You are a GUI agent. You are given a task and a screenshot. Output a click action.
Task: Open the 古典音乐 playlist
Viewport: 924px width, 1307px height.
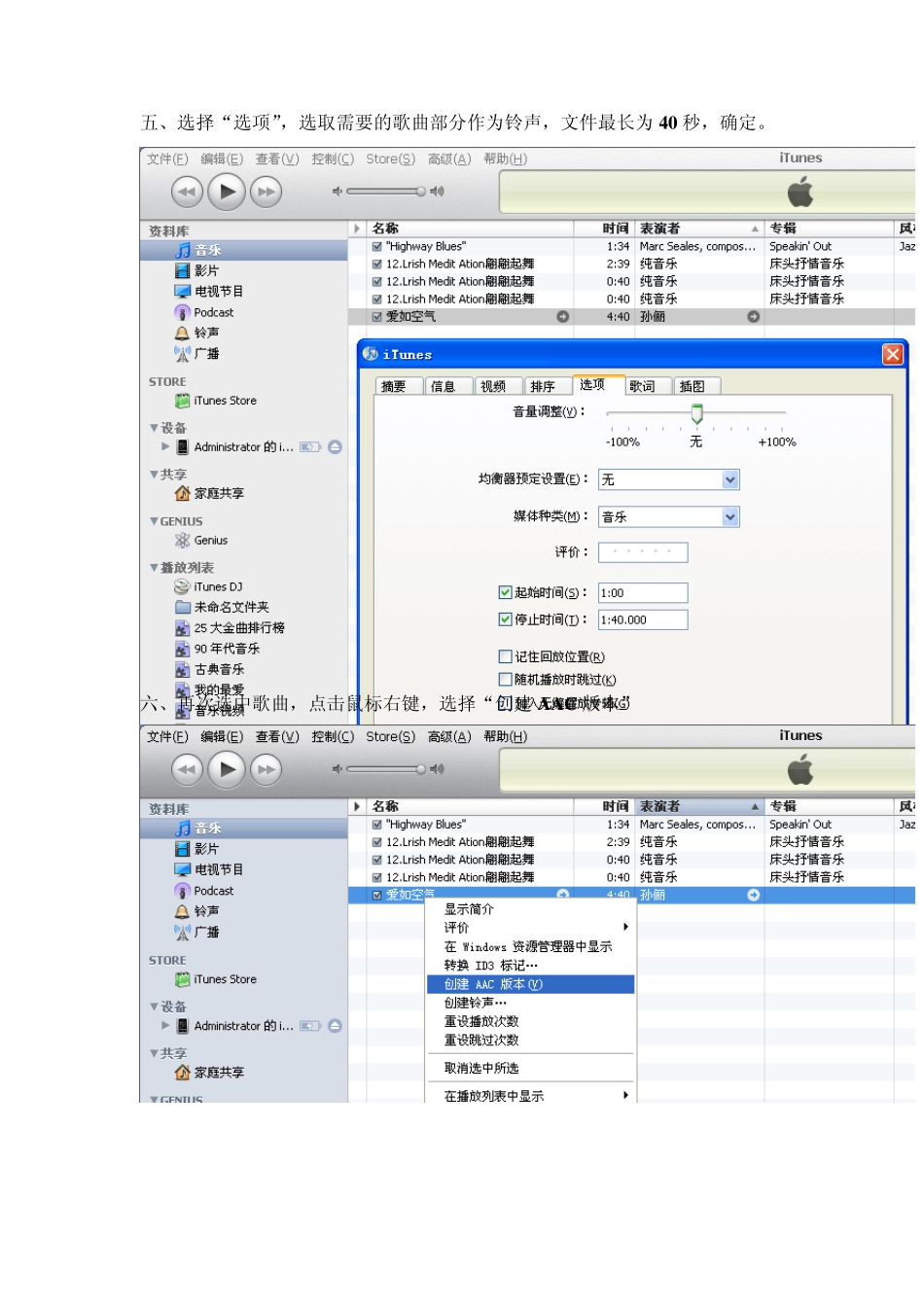click(209, 669)
